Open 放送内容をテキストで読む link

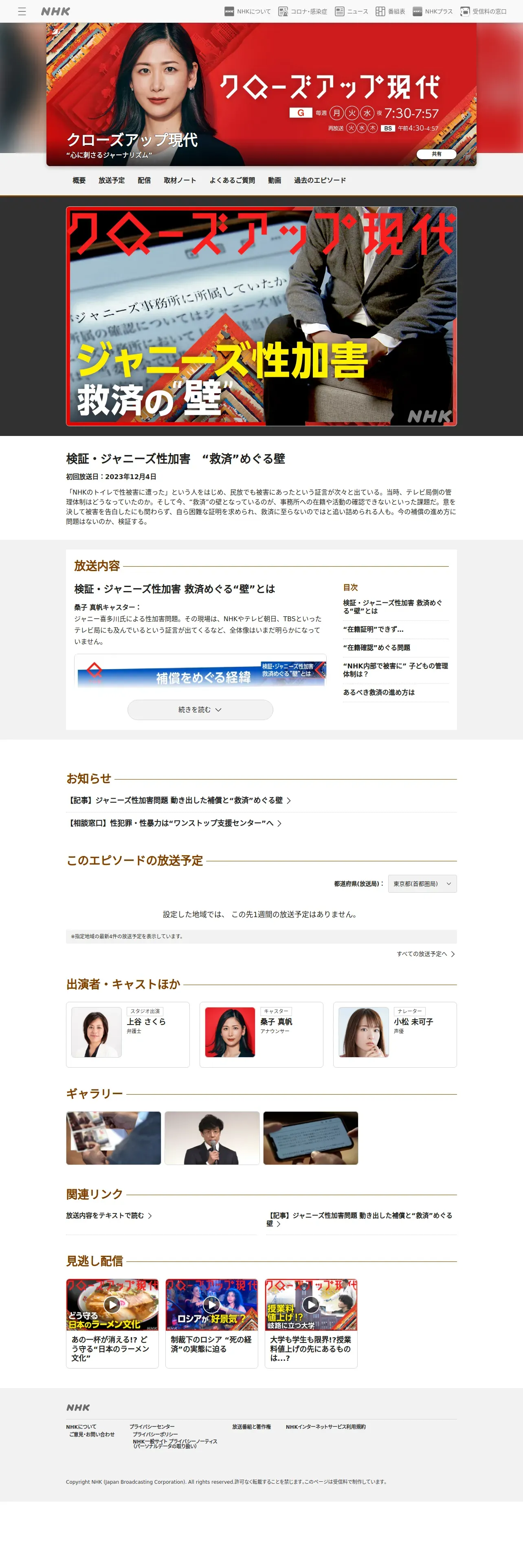(109, 1215)
